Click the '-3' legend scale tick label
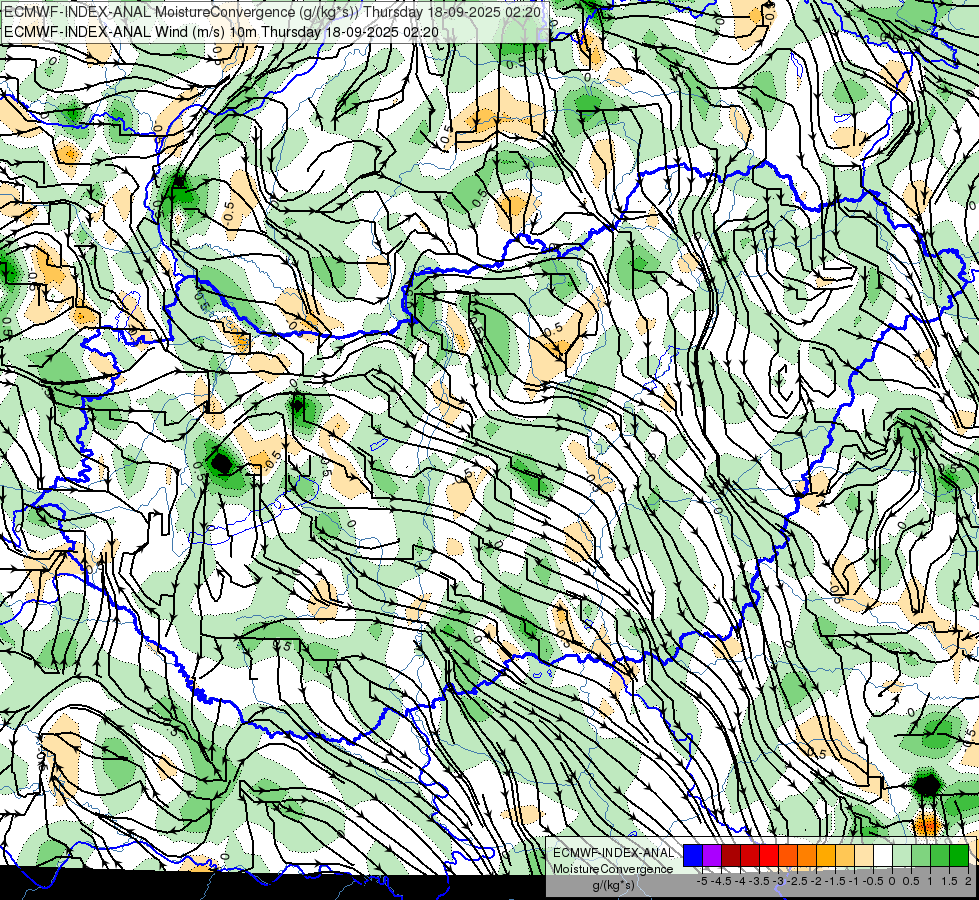This screenshot has width=979, height=900. 778,881
